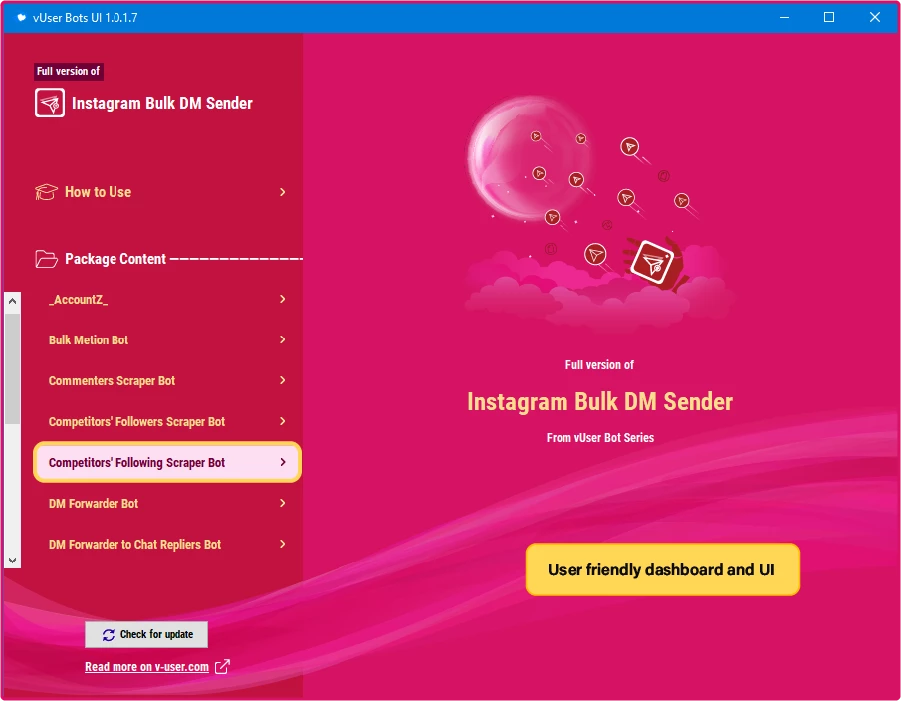901x701 pixels.
Task: Expand DM Forwarder to Chat Repliers chevron
Action: click(282, 544)
